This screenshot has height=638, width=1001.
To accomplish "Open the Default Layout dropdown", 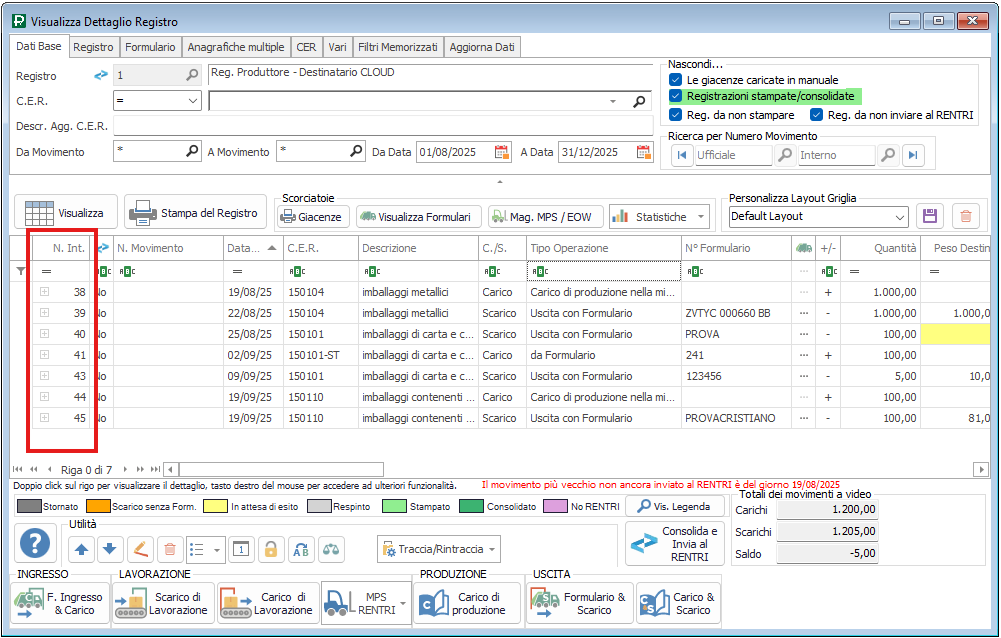I will coord(899,216).
